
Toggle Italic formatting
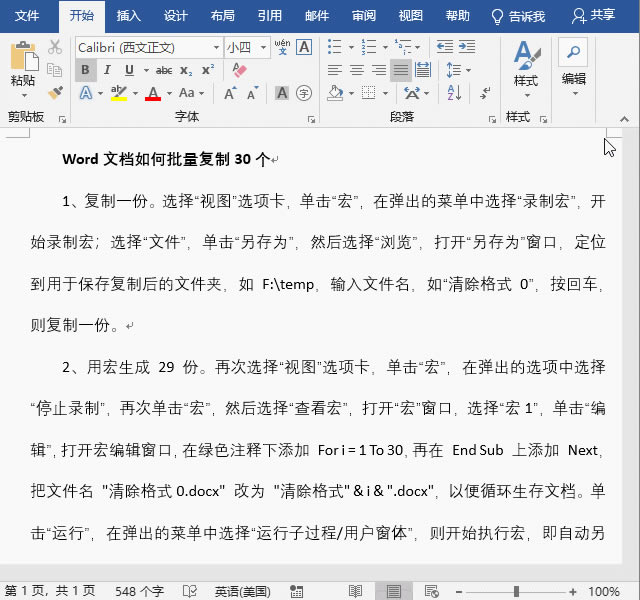108,70
